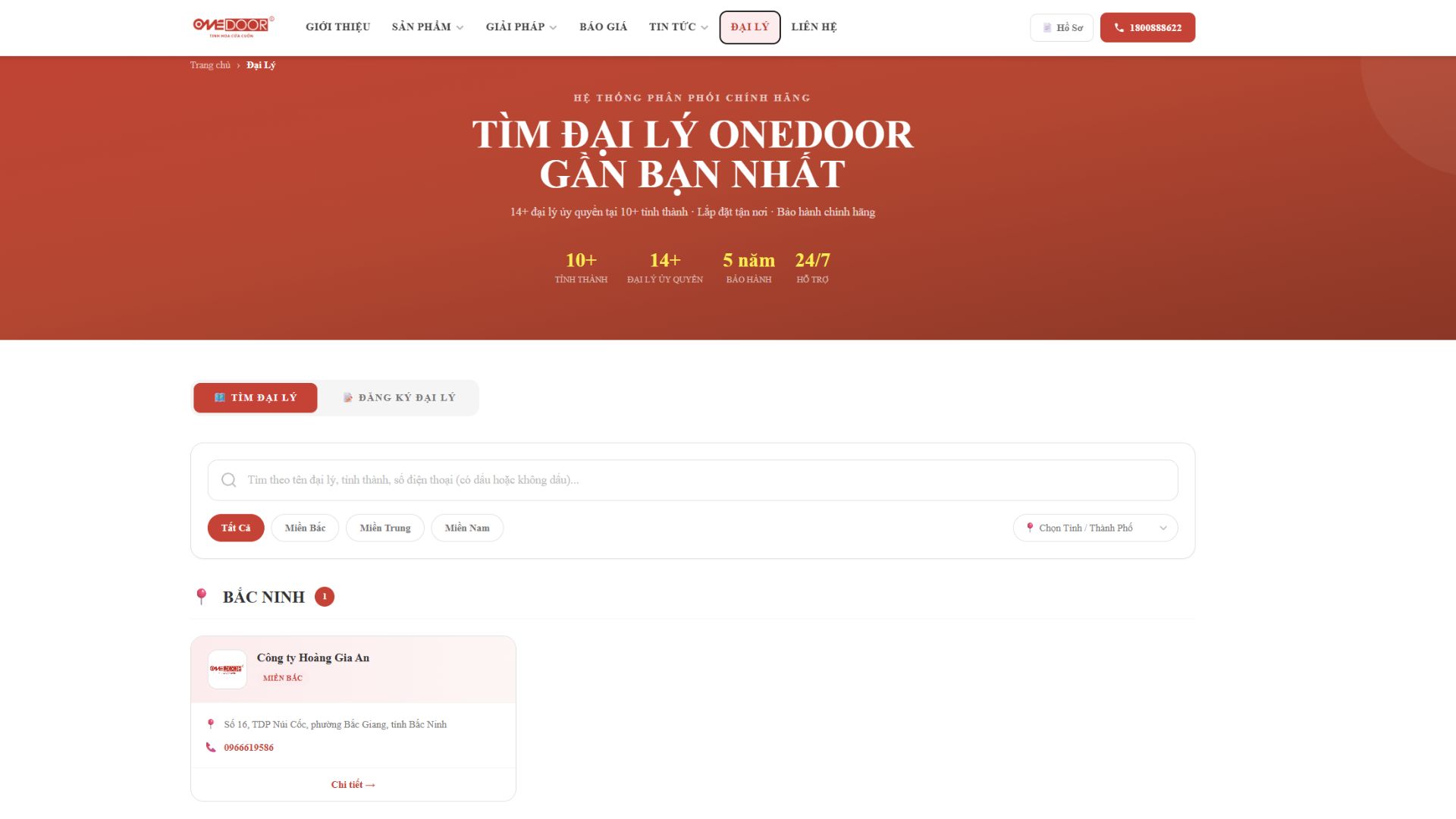Click the BẮC NINH count badge
Viewport: 1456px width, 819px height.
pyautogui.click(x=325, y=597)
